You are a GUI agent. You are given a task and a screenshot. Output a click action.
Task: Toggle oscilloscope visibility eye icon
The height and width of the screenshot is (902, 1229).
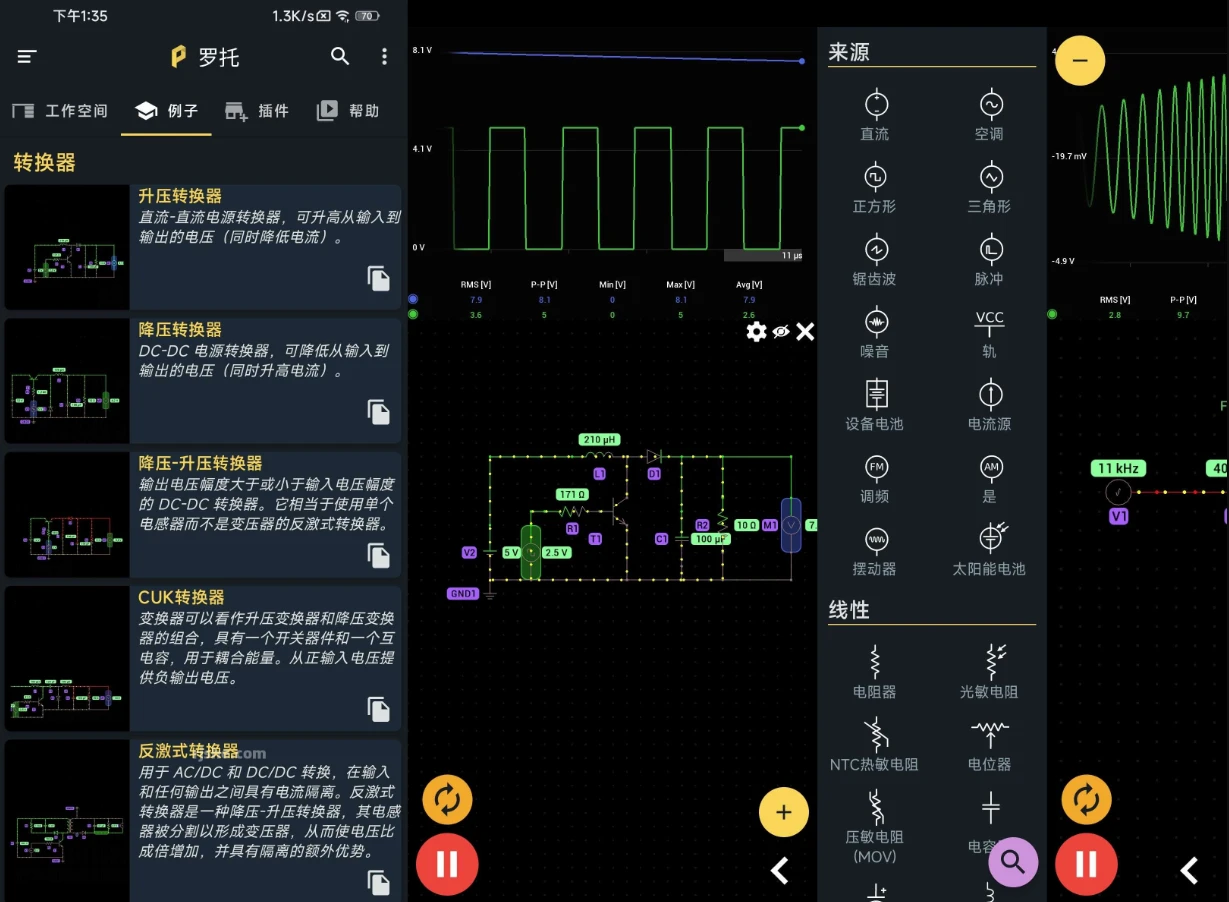781,331
